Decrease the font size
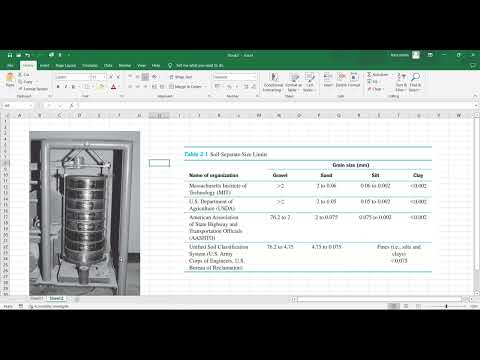Screen dimensions: 480x360 118,77
